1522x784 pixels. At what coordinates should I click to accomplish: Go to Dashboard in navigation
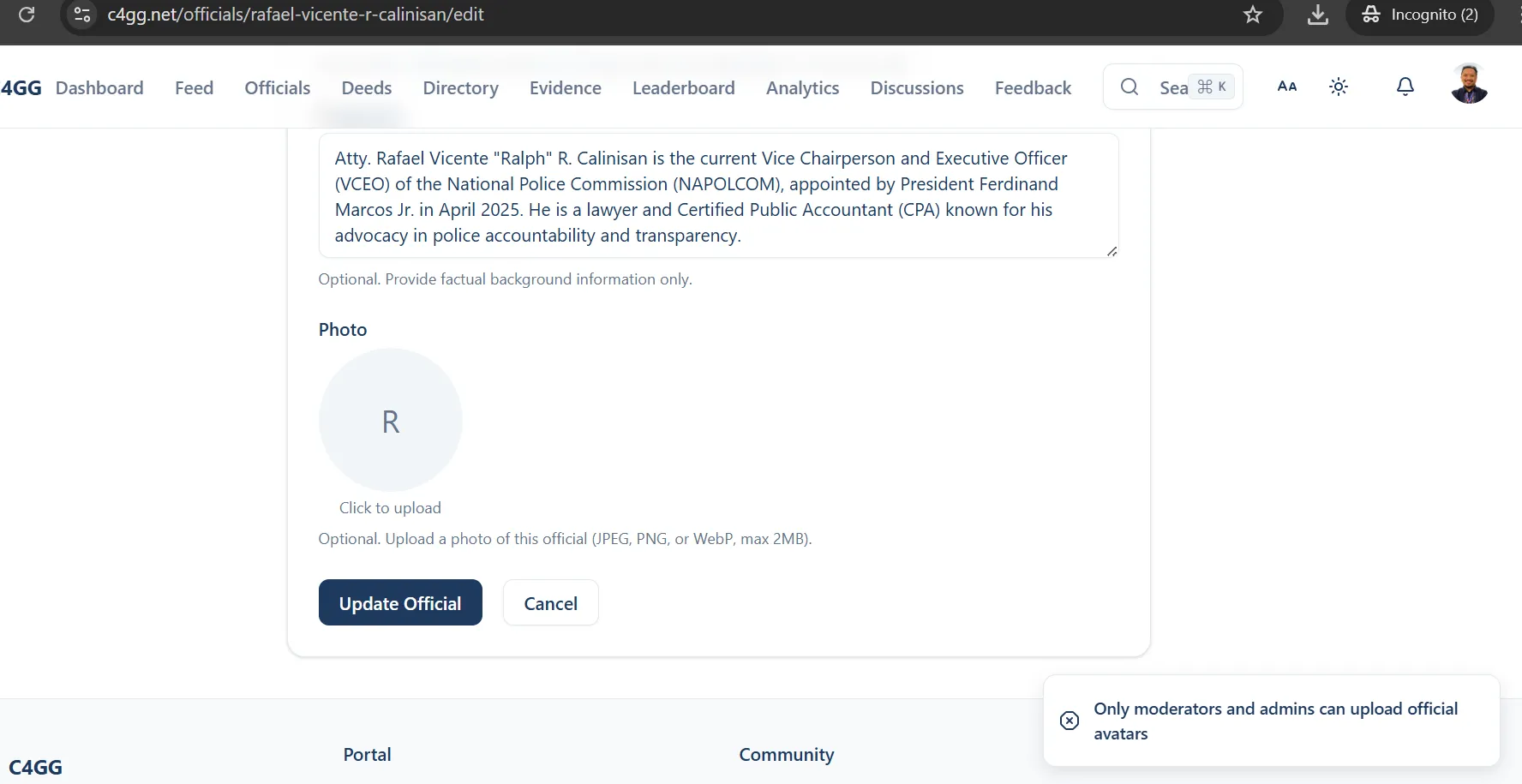pyautogui.click(x=99, y=88)
